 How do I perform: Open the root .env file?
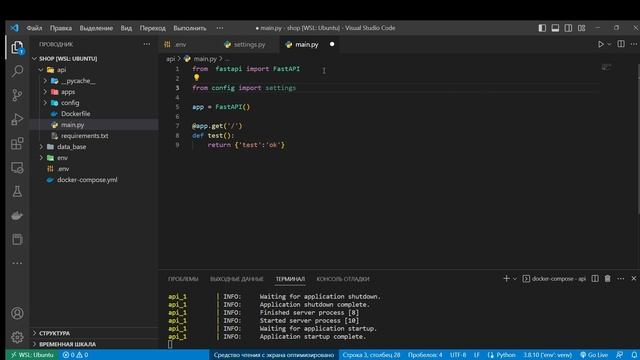click(x=94, y=169)
